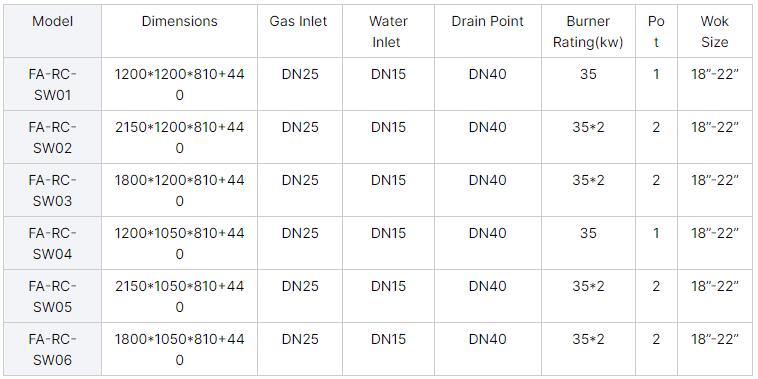Click burner rating 35 for SW04
The width and height of the screenshot is (758, 379).
tap(588, 243)
